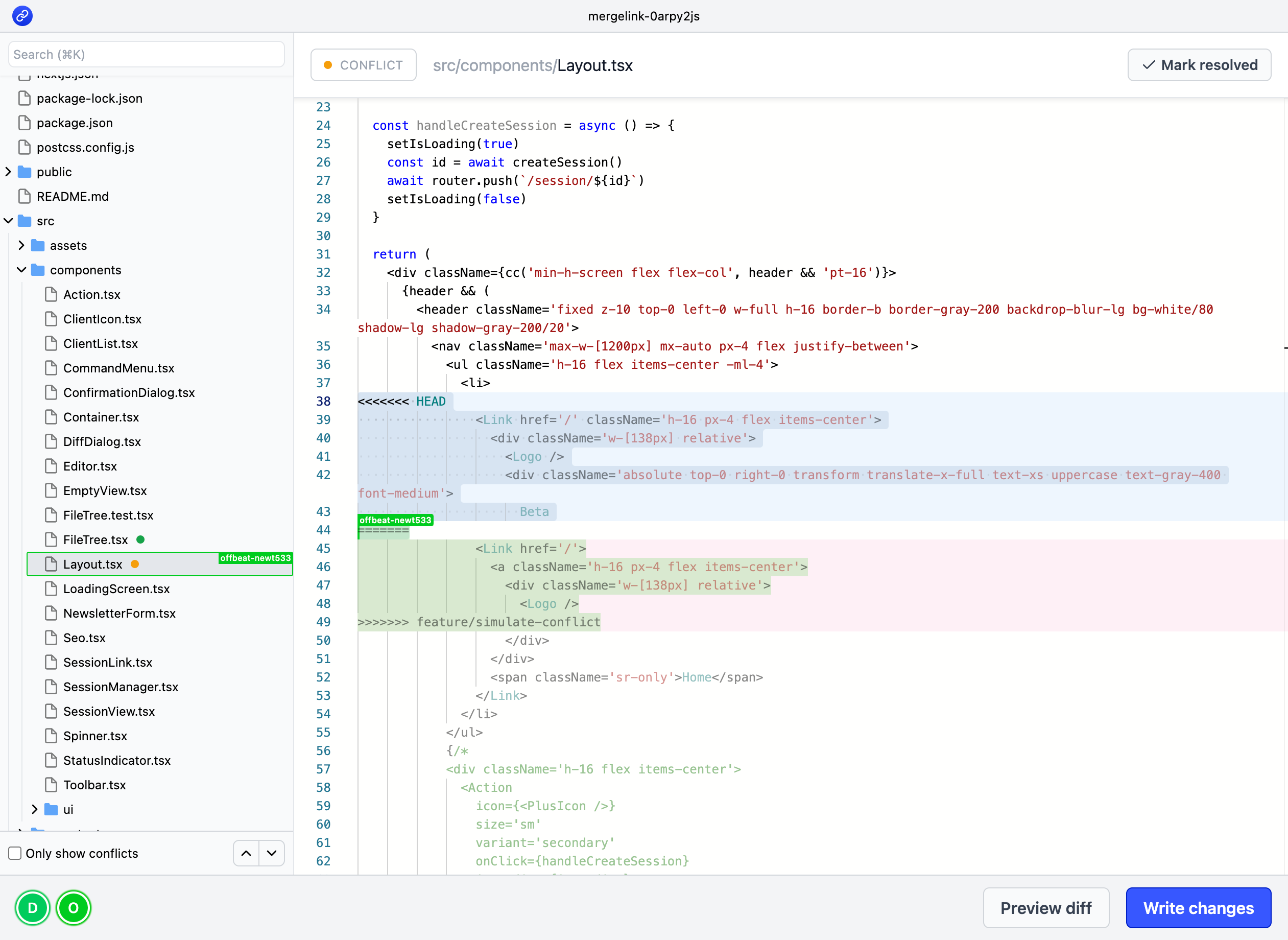Click the Mark resolved button
The width and height of the screenshot is (1288, 940).
[x=1199, y=65]
